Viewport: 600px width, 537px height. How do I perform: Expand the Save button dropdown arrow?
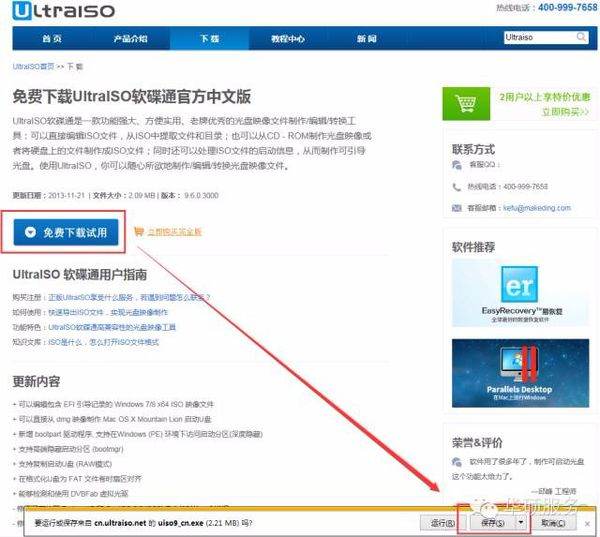tap(521, 523)
